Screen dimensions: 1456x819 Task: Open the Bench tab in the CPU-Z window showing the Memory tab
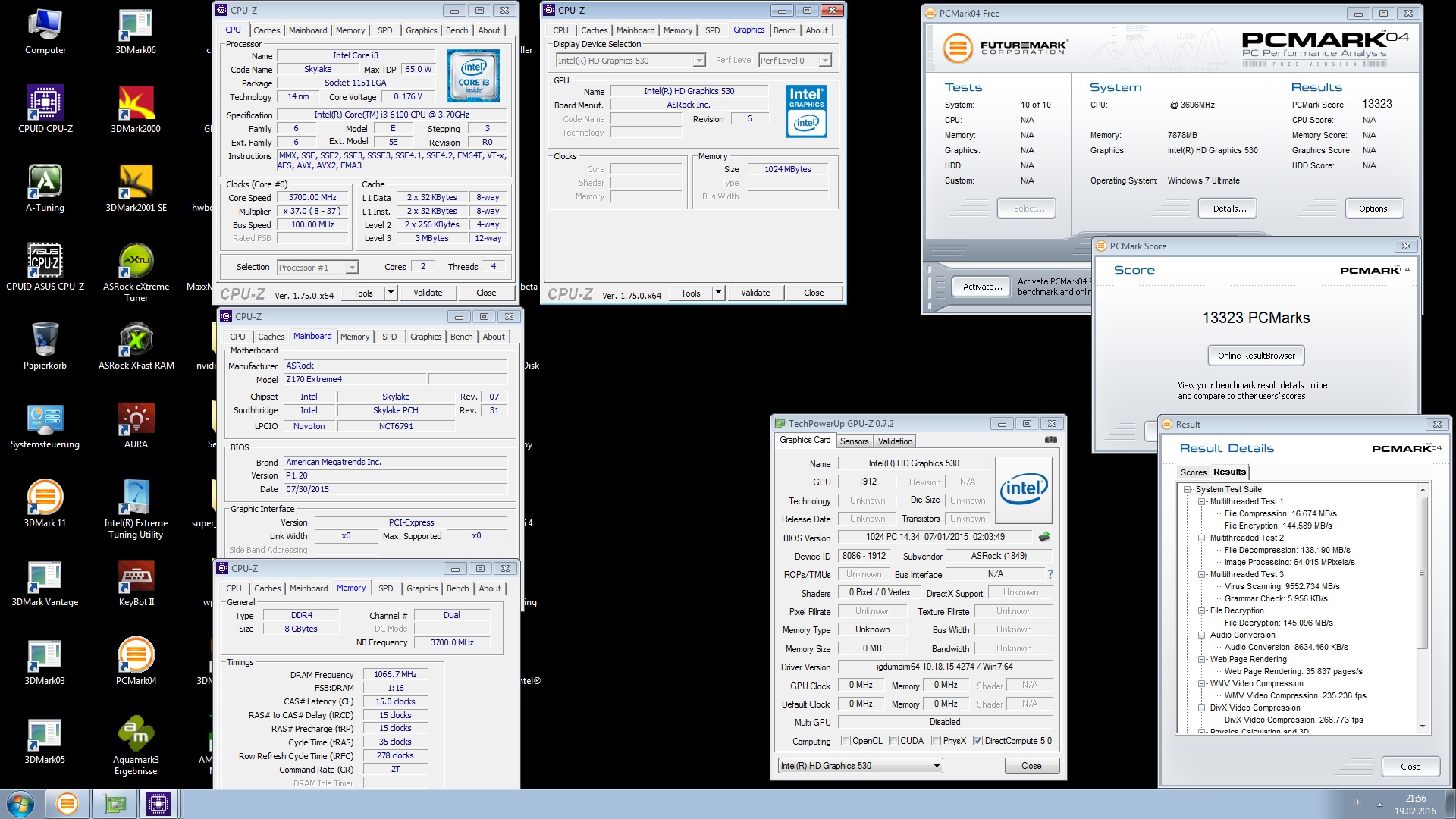457,588
